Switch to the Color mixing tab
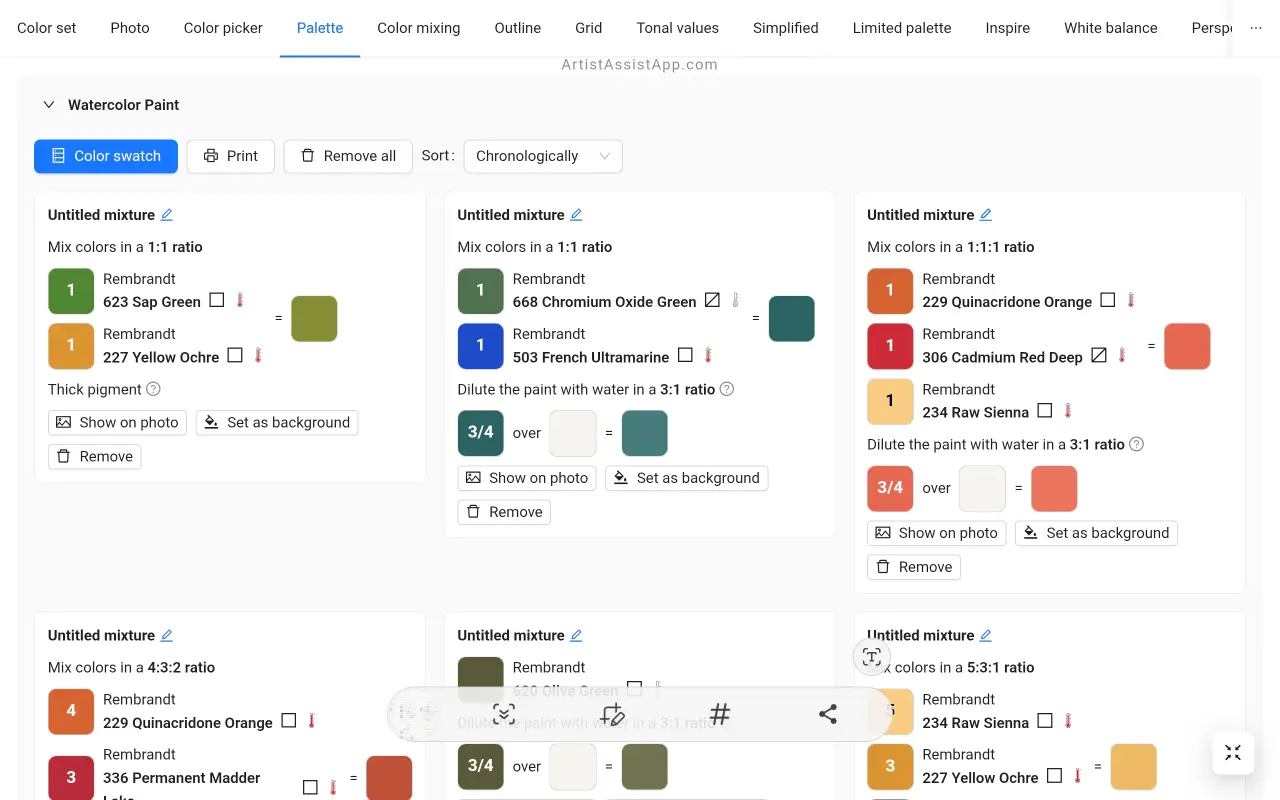The image size is (1280, 800). click(x=418, y=28)
